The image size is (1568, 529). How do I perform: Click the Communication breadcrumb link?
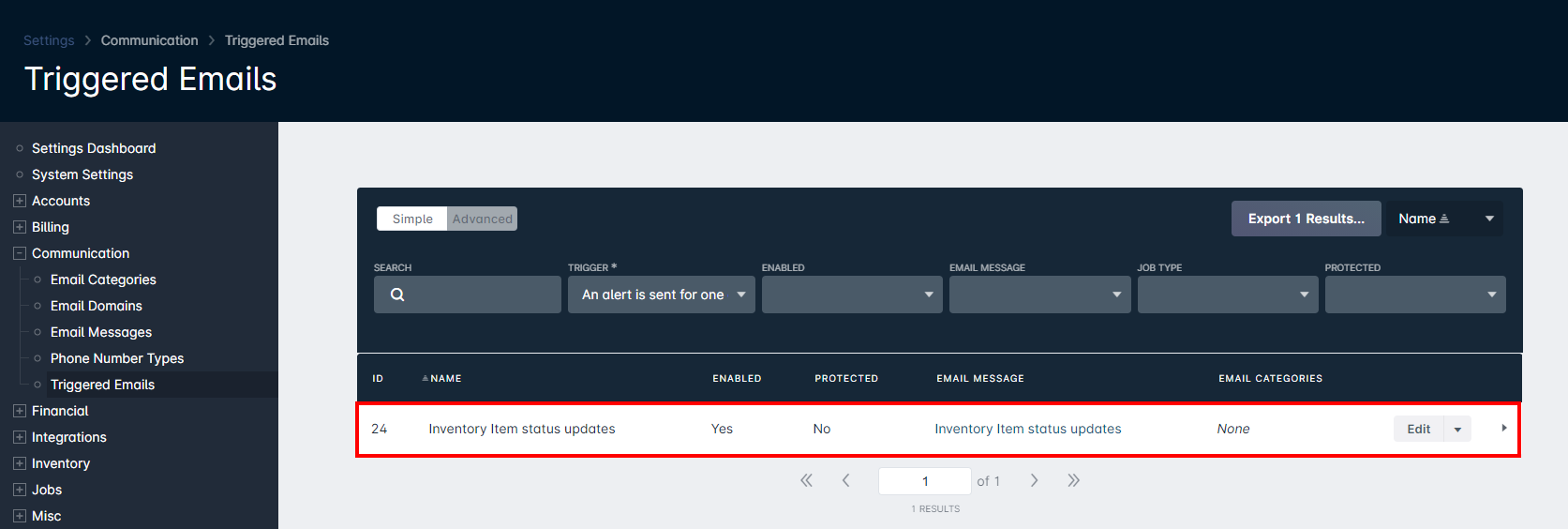pyautogui.click(x=150, y=40)
